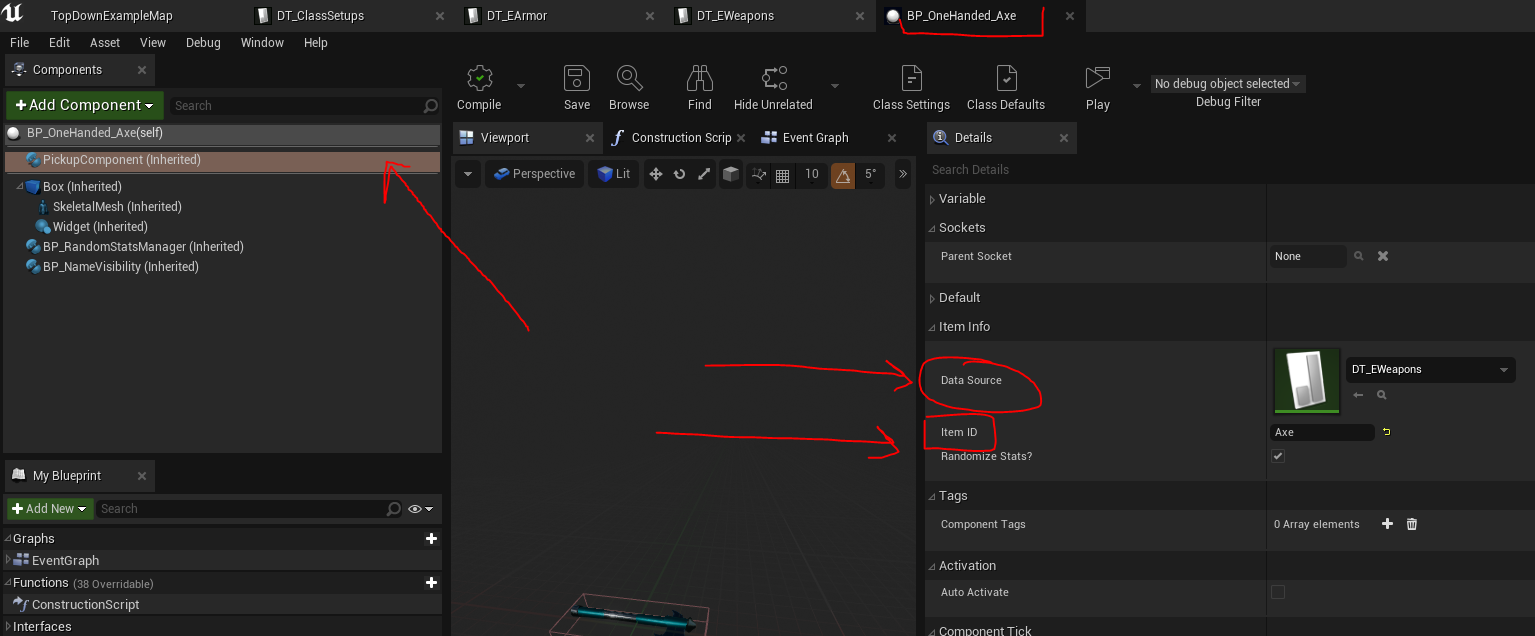1535x636 pixels.
Task: Toggle the world/local coordinate cube icon
Action: pos(731,174)
